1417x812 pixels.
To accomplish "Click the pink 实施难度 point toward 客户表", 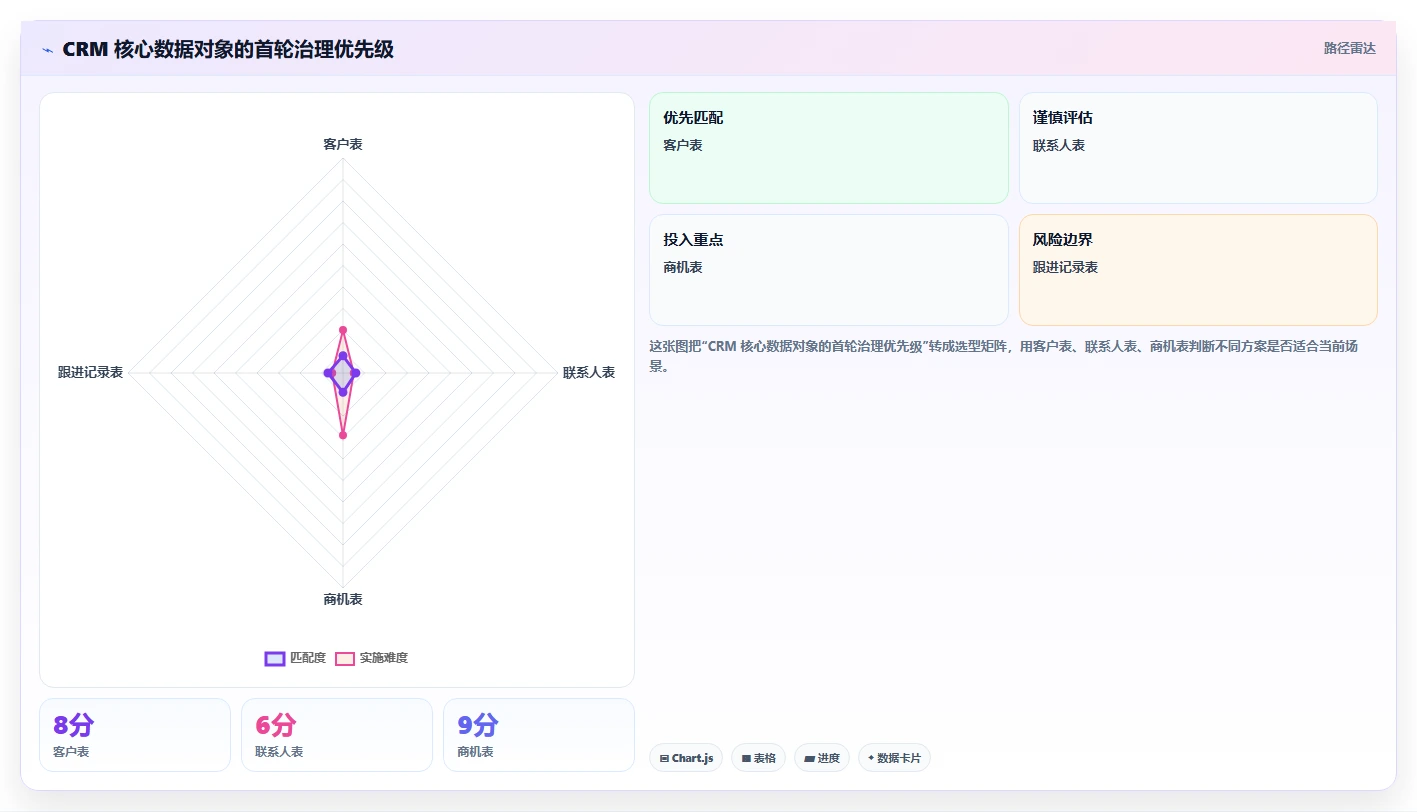I will pyautogui.click(x=343, y=329).
